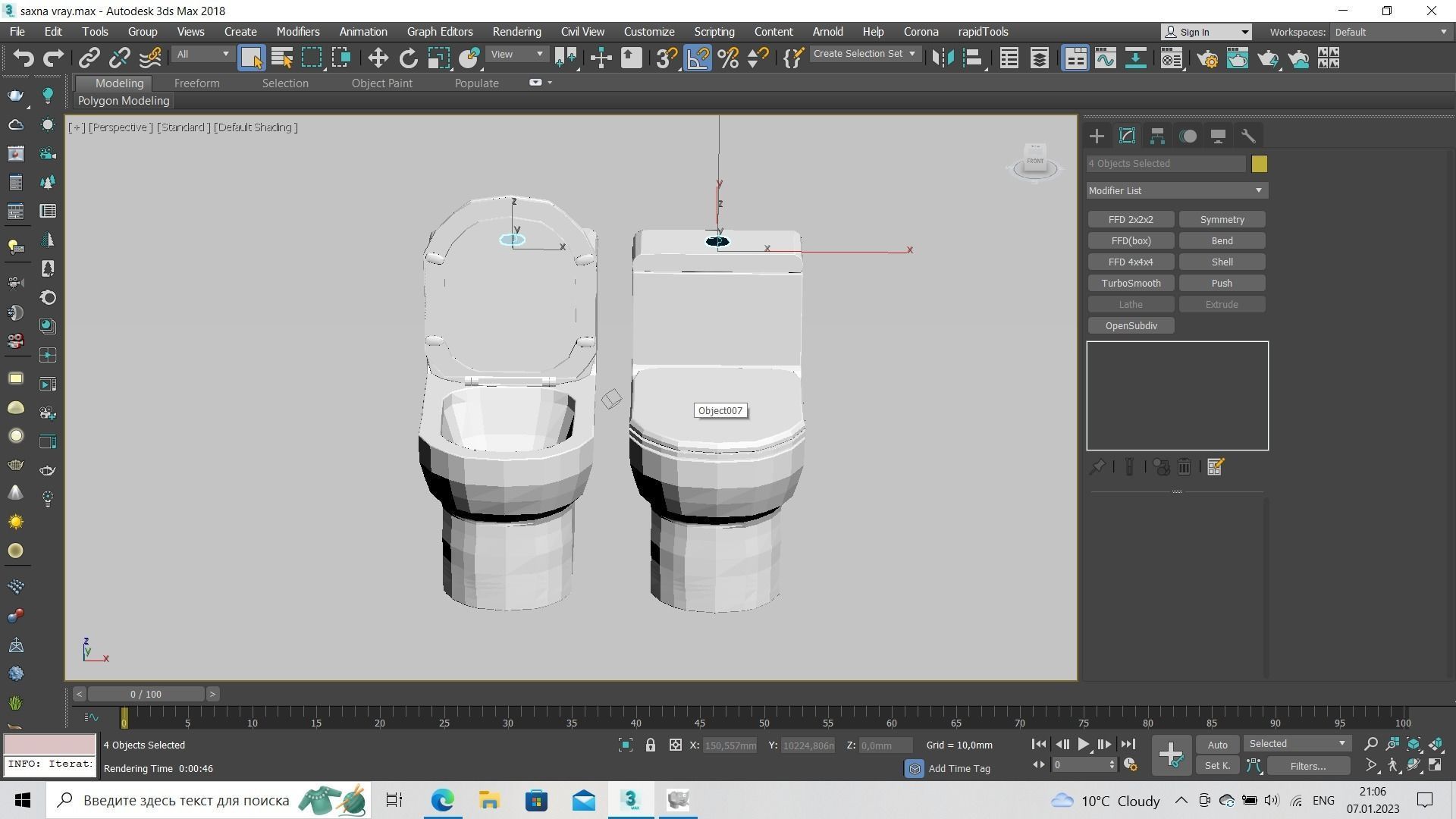The width and height of the screenshot is (1456, 819).
Task: Toggle Auto Key animation mode
Action: pyautogui.click(x=1217, y=745)
